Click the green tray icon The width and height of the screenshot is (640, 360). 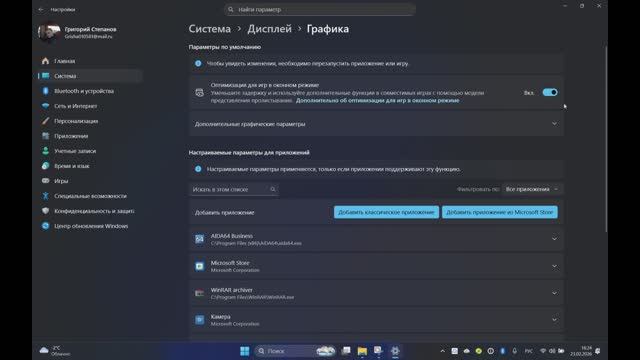point(478,351)
